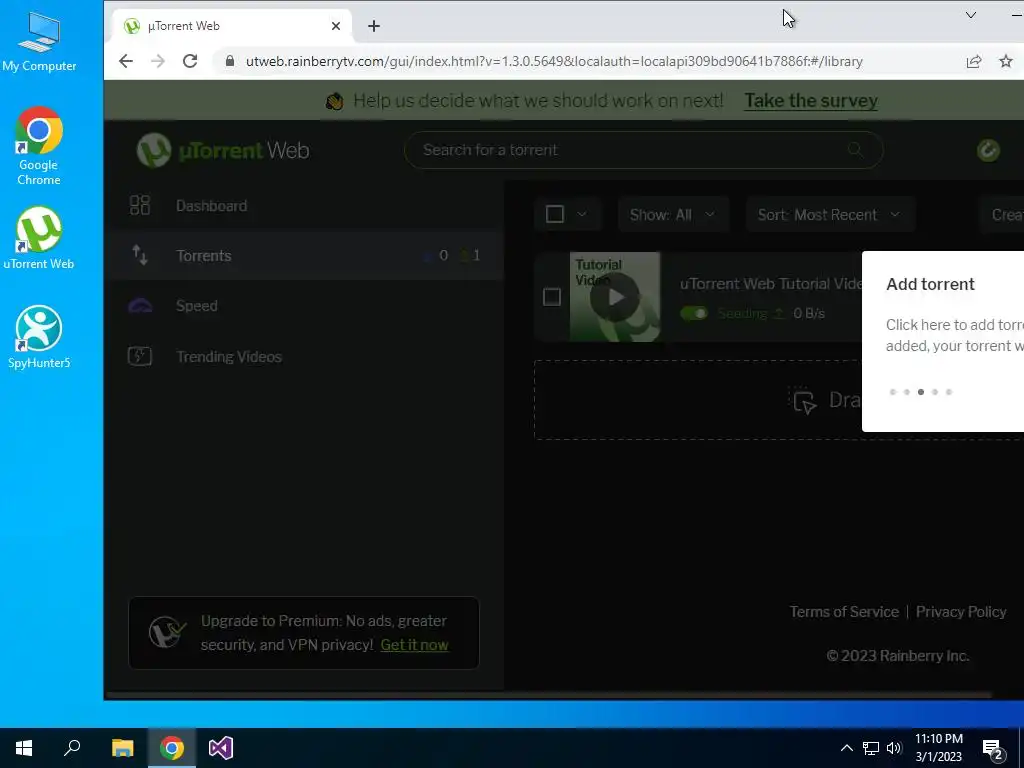Click the green circular icon at the header's right end
1024x768 pixels.
(988, 150)
